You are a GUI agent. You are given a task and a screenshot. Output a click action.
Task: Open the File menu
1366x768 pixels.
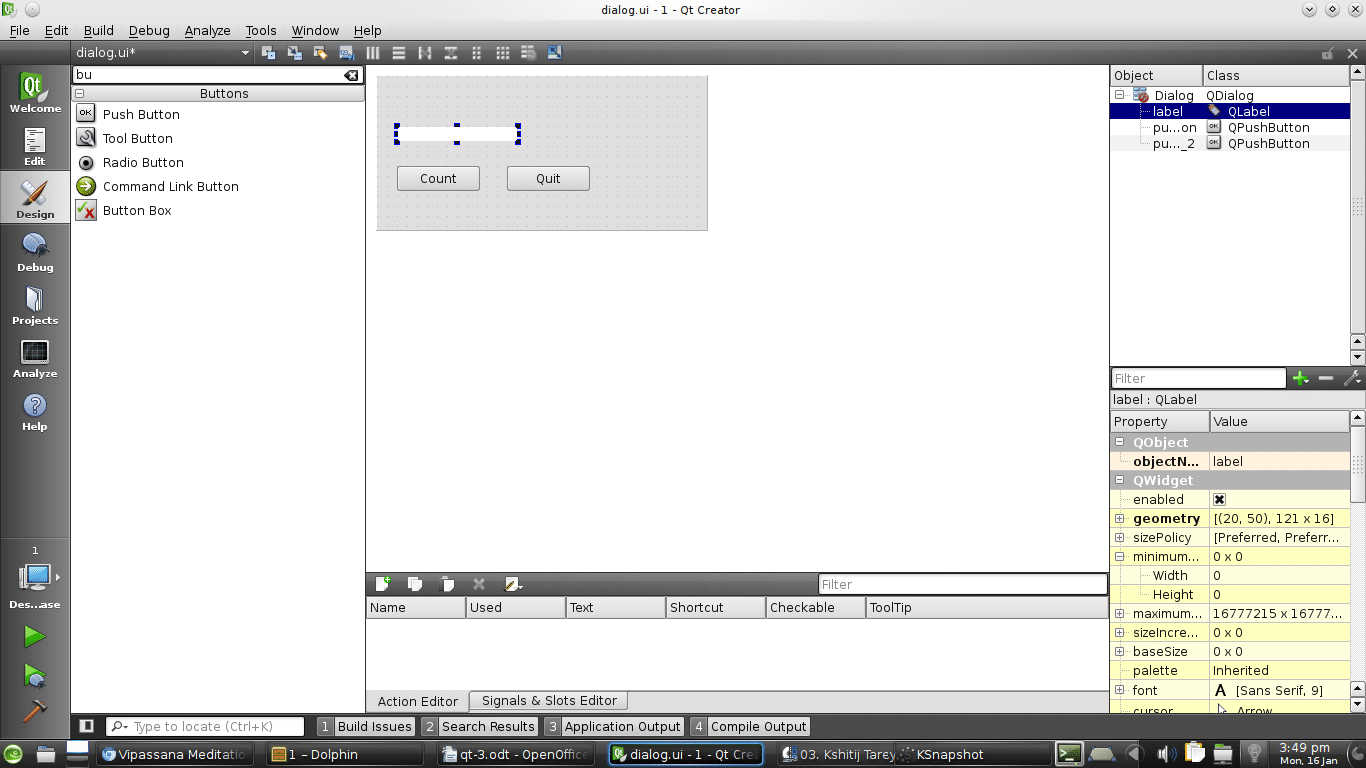[x=19, y=30]
